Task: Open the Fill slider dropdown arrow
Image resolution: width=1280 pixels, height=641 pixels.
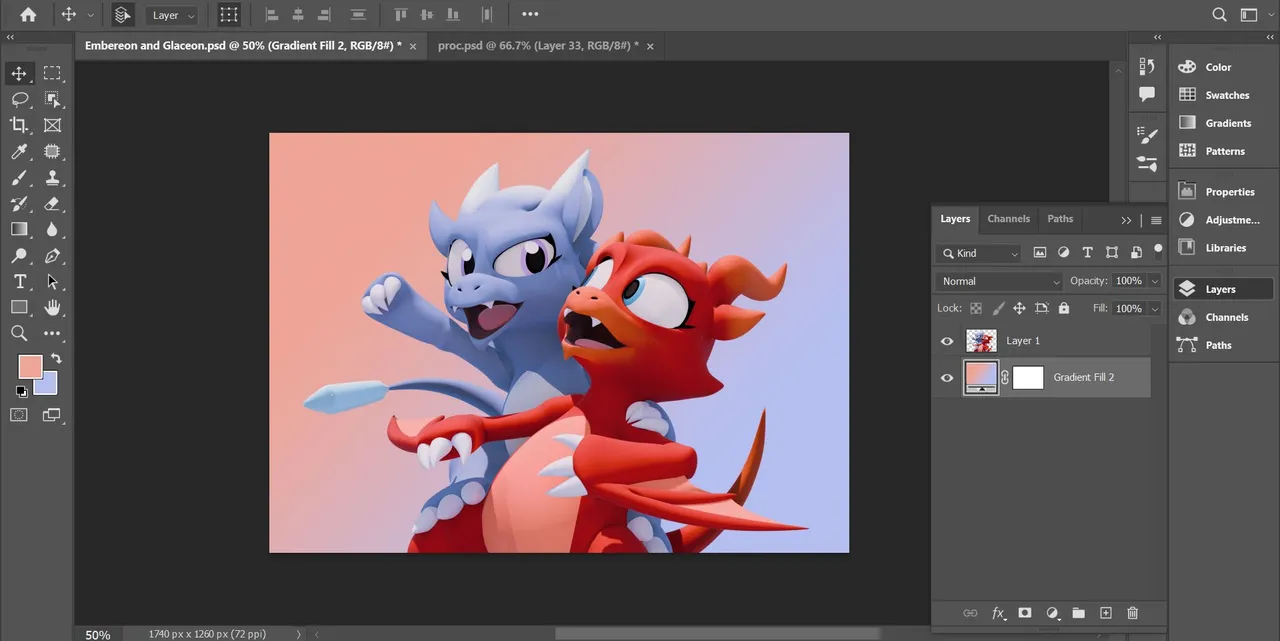Action: coord(1155,309)
